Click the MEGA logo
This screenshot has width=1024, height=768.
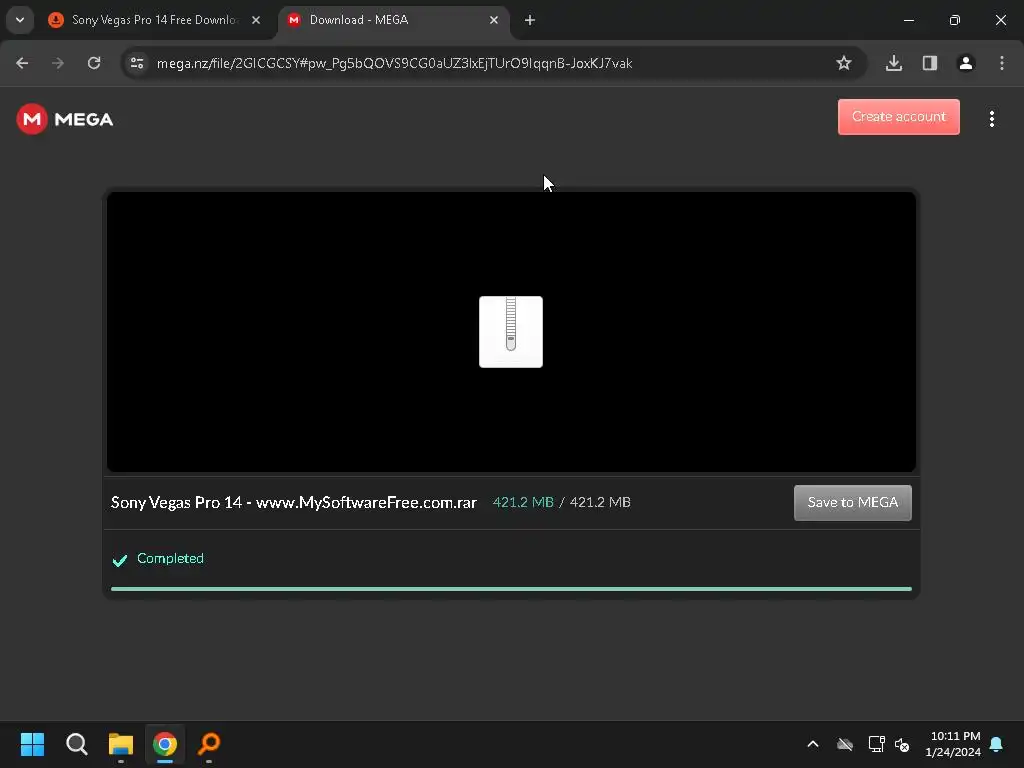pos(65,119)
